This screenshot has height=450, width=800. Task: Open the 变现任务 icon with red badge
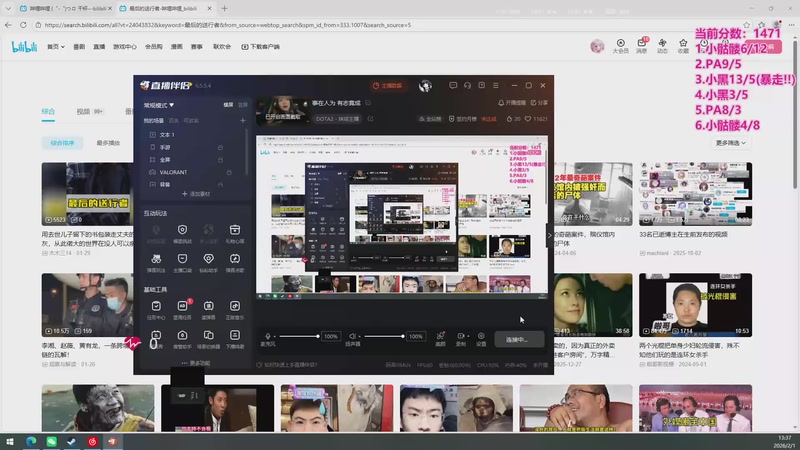point(182,306)
